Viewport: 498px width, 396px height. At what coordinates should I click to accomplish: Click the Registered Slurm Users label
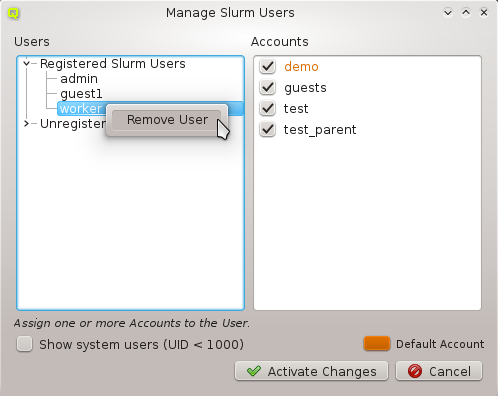pos(113,63)
